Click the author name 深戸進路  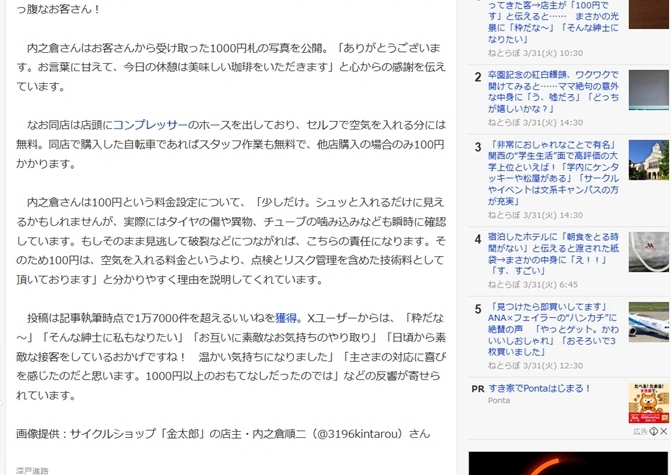click(x=32, y=471)
